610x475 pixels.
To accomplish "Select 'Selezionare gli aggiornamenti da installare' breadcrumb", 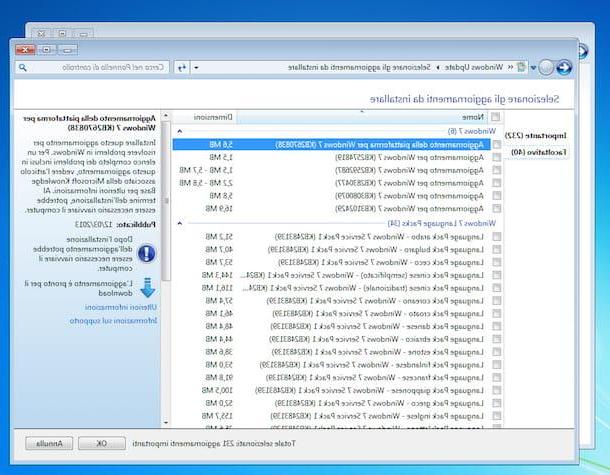I will (x=359, y=67).
